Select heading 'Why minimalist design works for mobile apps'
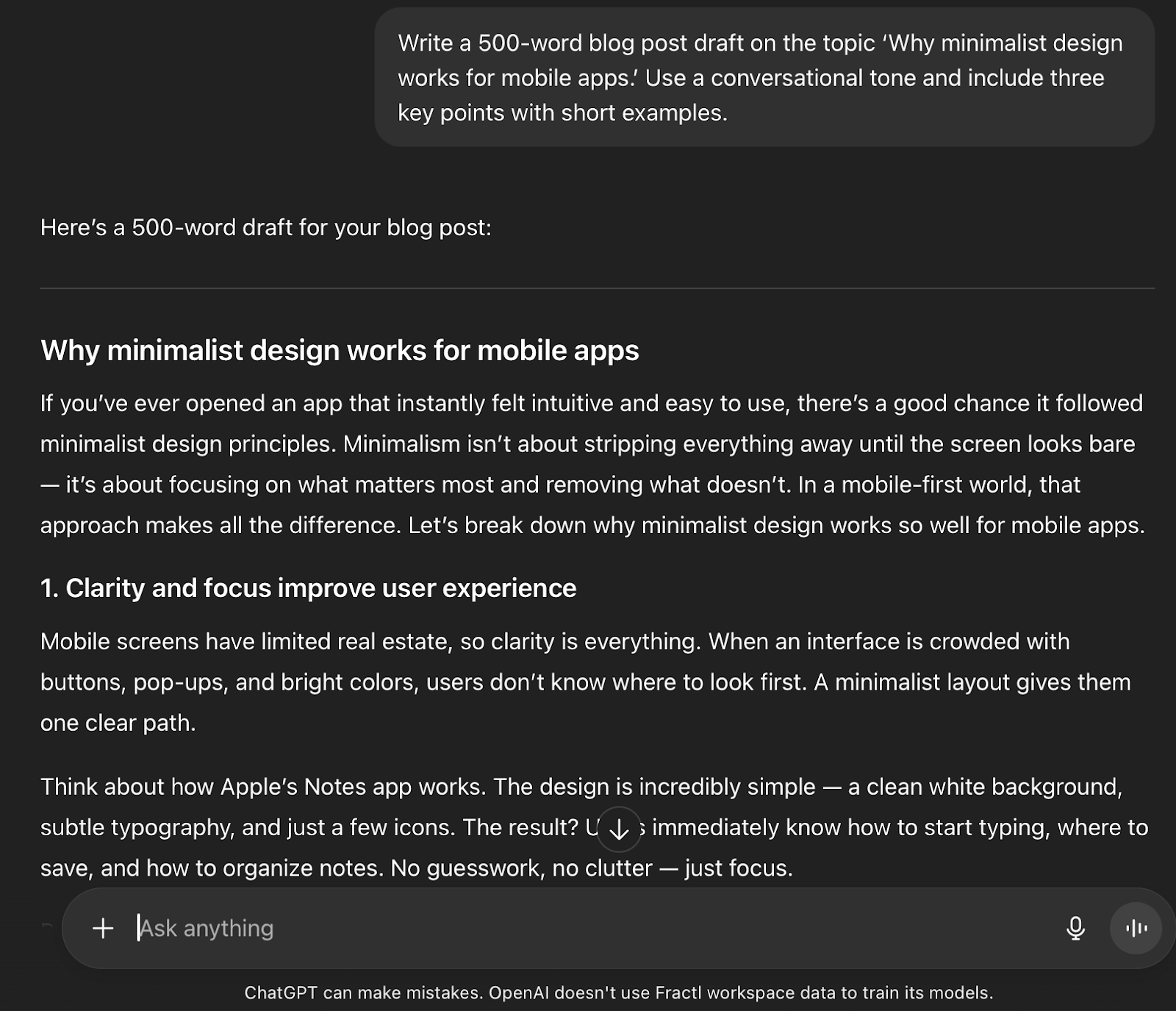Image resolution: width=1176 pixels, height=1011 pixels. 340,350
